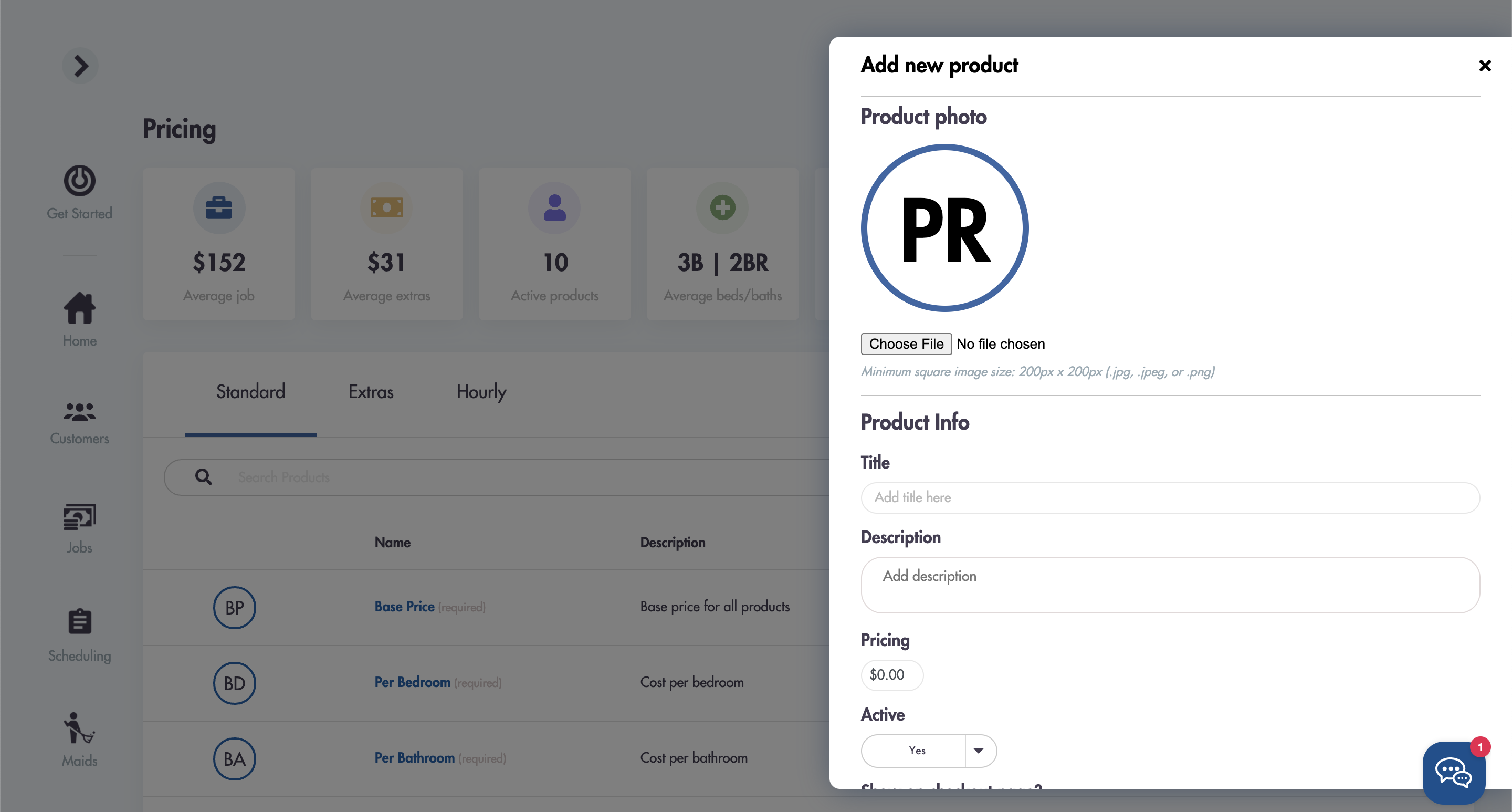Click the cash icon on Average extras card
The height and width of the screenshot is (812, 1512).
(x=387, y=207)
